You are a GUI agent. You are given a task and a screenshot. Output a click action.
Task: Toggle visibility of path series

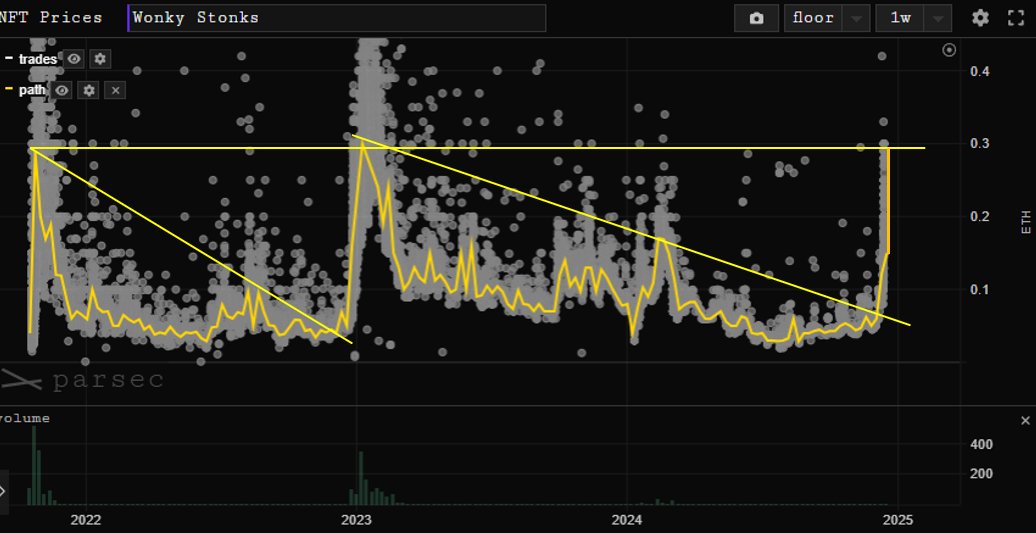[62, 90]
